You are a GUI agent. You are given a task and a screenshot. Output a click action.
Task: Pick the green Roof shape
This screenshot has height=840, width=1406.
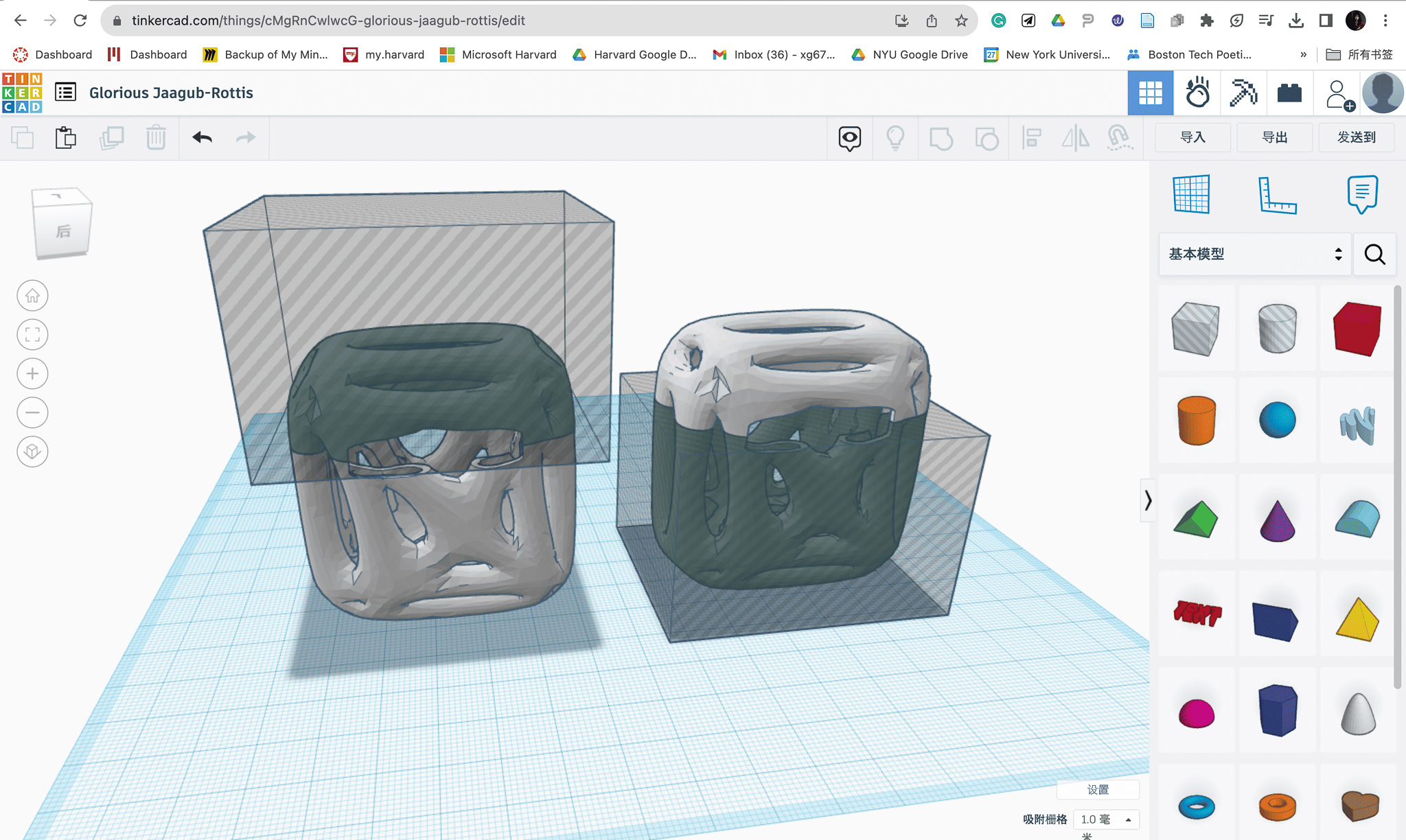click(1196, 520)
